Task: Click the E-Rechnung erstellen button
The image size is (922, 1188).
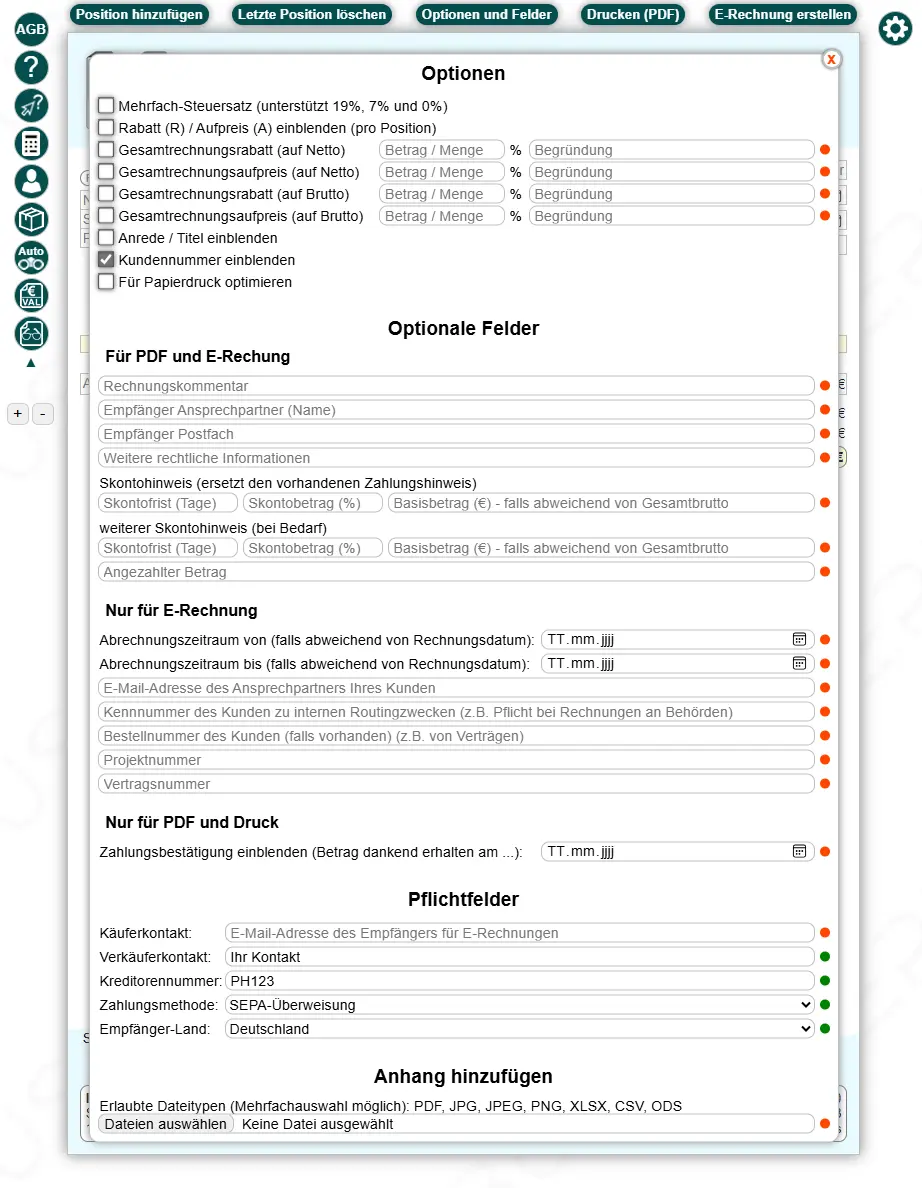Action: pyautogui.click(x=783, y=15)
